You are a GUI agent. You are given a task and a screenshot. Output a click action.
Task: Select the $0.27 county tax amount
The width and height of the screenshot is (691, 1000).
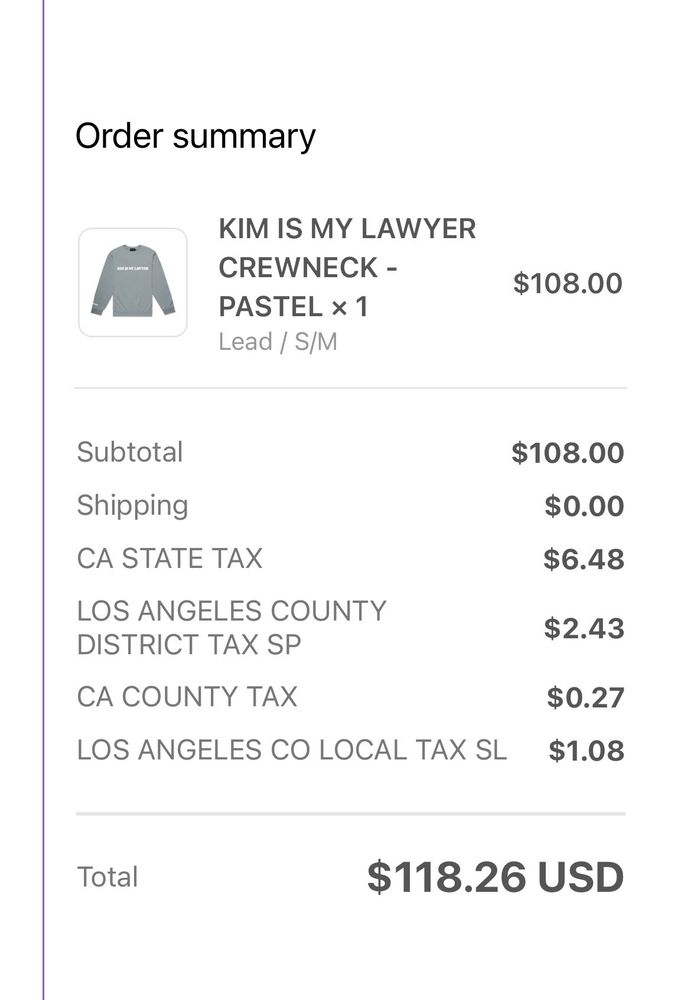pyautogui.click(x=585, y=697)
